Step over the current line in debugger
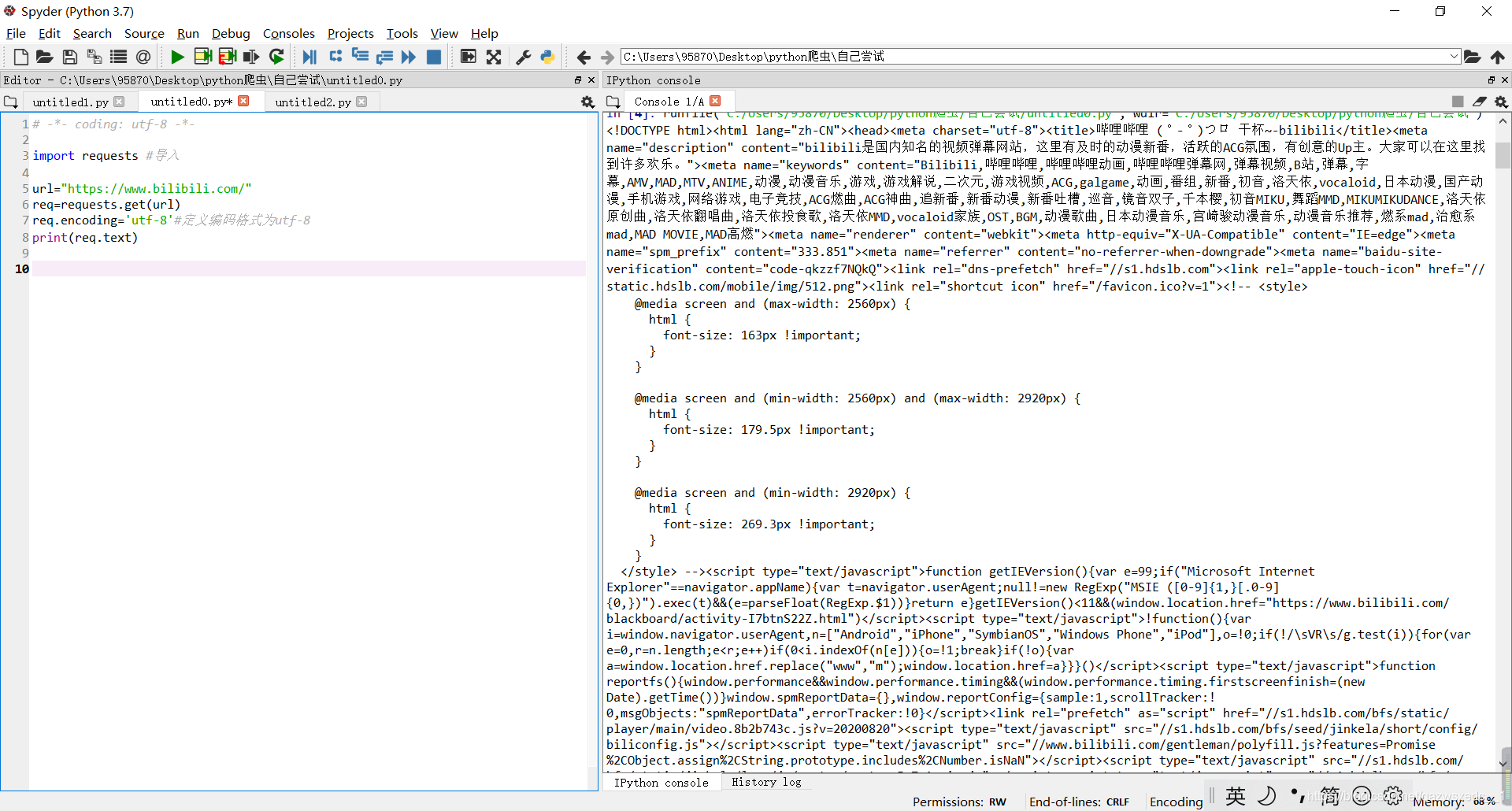The image size is (1512, 811). click(x=335, y=57)
